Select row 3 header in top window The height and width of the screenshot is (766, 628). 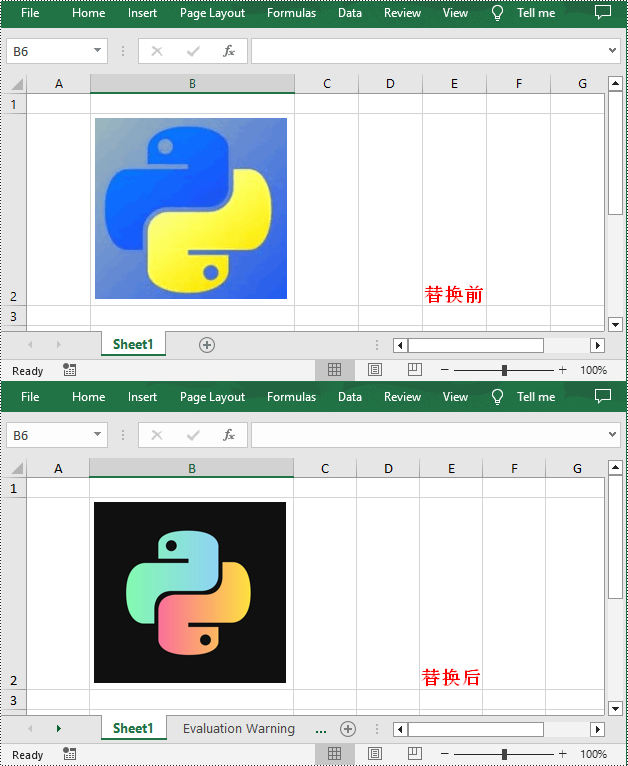(x=14, y=316)
